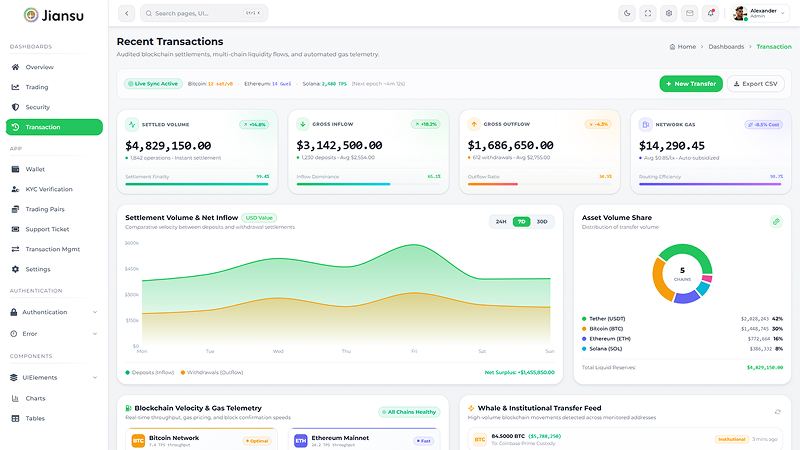Viewport: 800px width, 450px height.
Task: Click Ethereum Mainnet ETH icon
Action: click(x=301, y=441)
